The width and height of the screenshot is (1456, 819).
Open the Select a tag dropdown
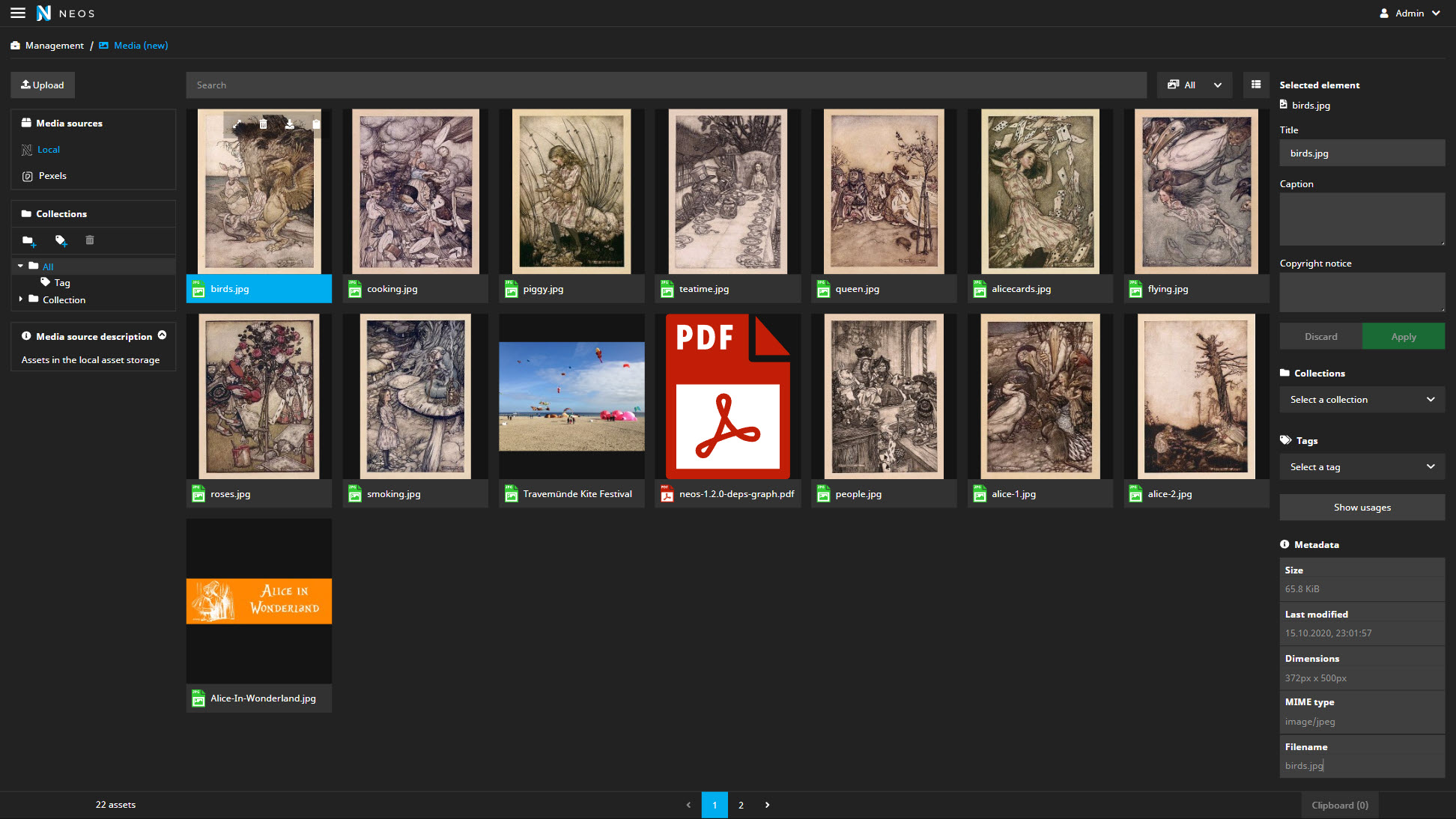(x=1362, y=466)
